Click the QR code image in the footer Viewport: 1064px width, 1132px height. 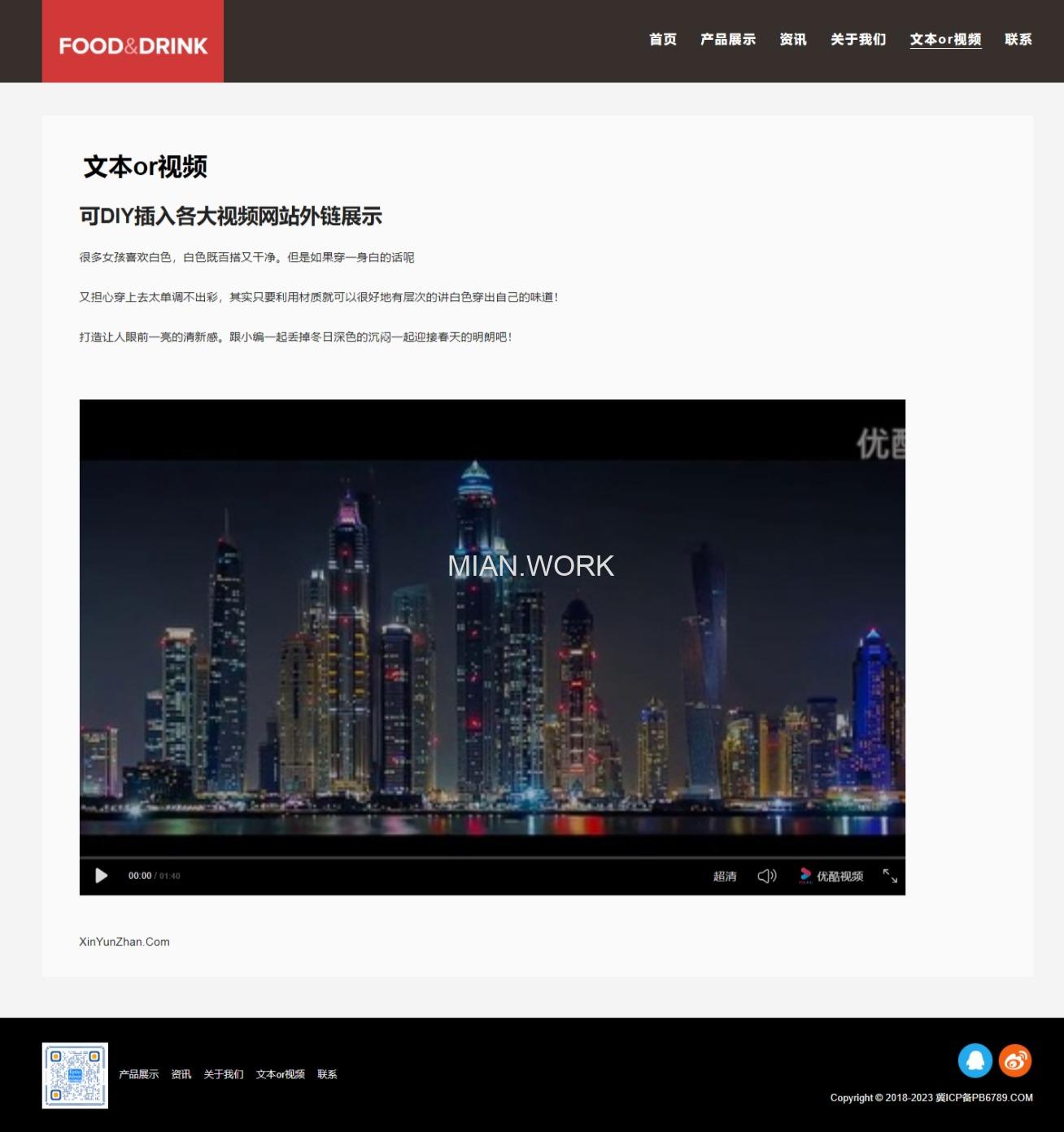pyautogui.click(x=75, y=1075)
